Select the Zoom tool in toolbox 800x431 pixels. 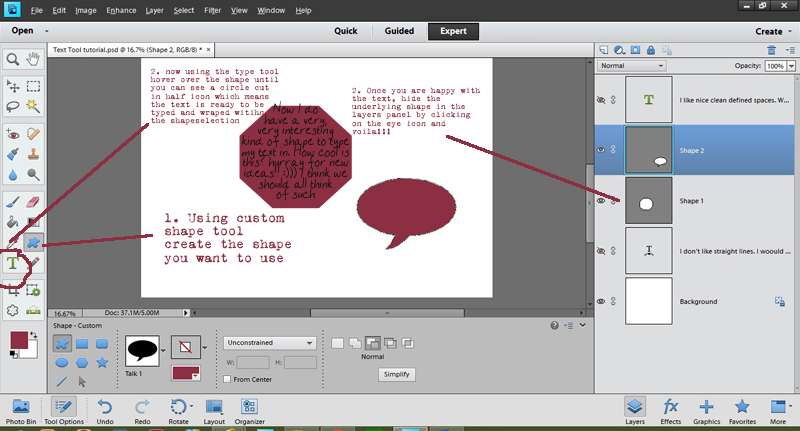(13, 60)
